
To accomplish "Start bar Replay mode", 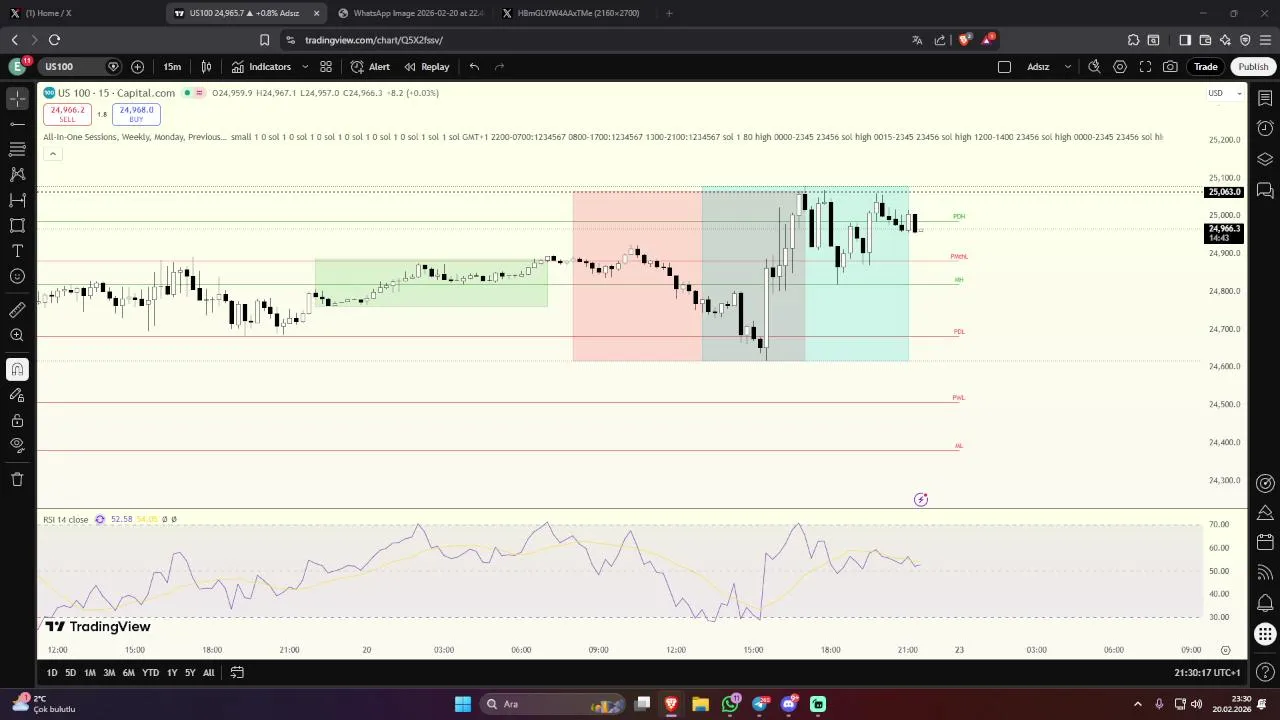I will coord(427,67).
